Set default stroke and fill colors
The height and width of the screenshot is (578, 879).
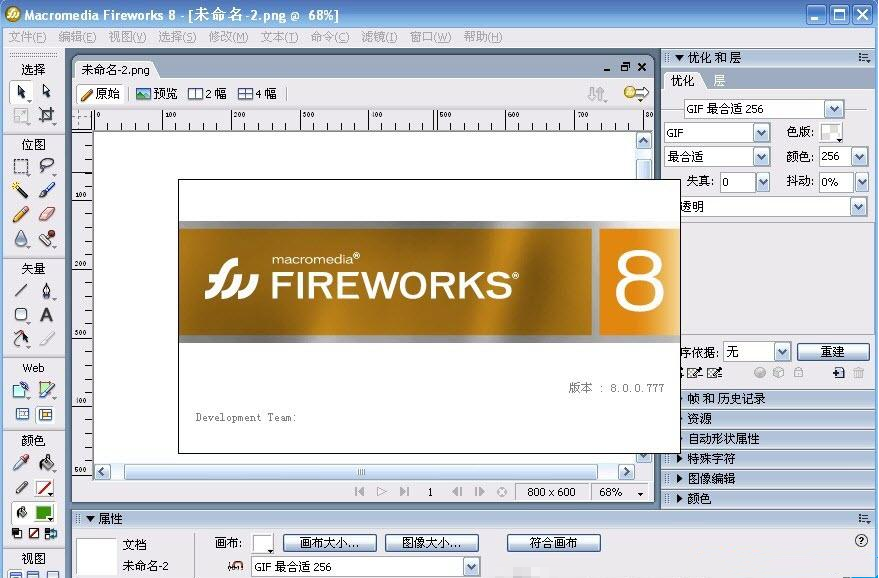tap(17, 533)
